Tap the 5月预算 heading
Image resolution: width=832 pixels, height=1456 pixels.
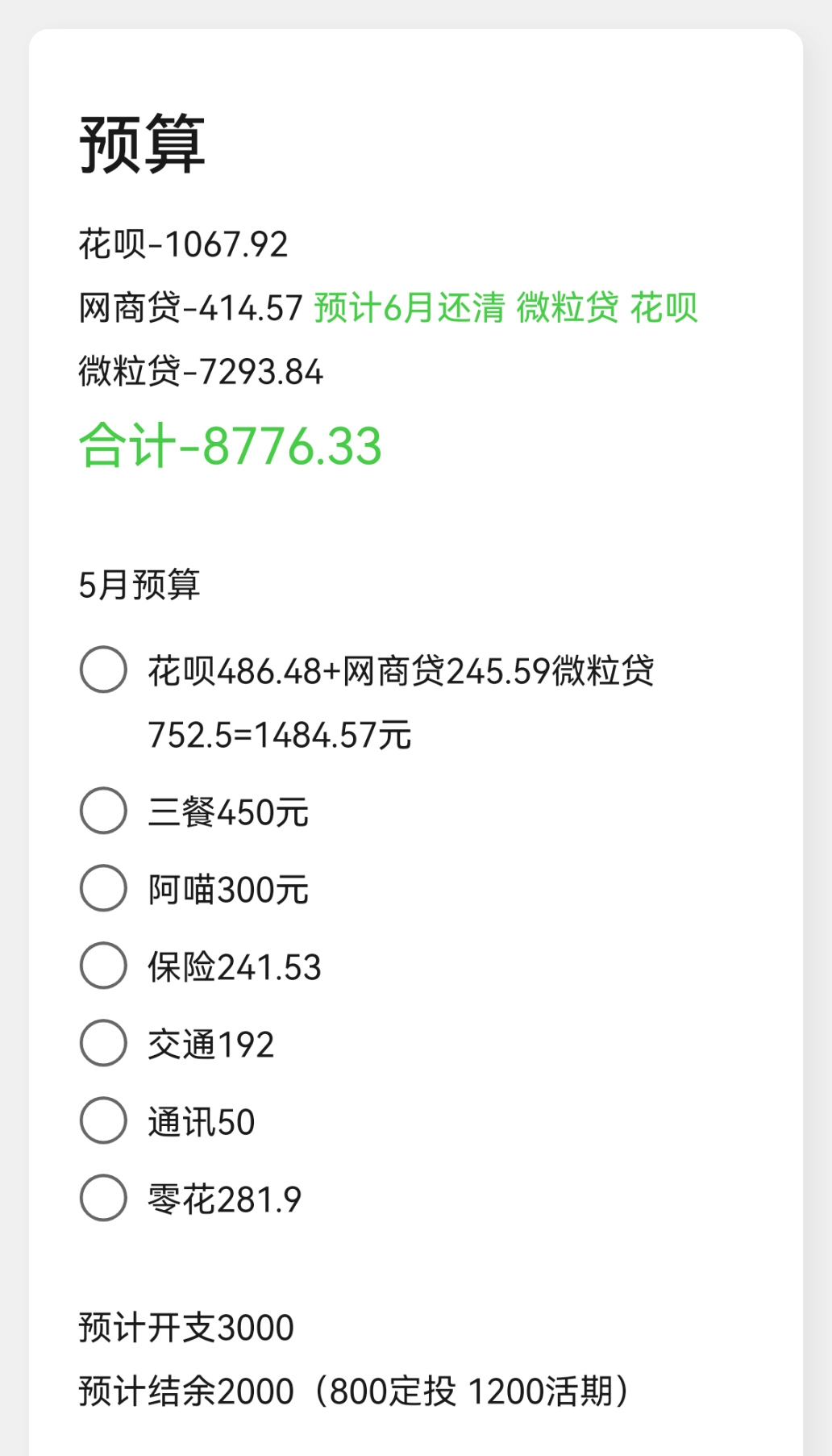139,585
